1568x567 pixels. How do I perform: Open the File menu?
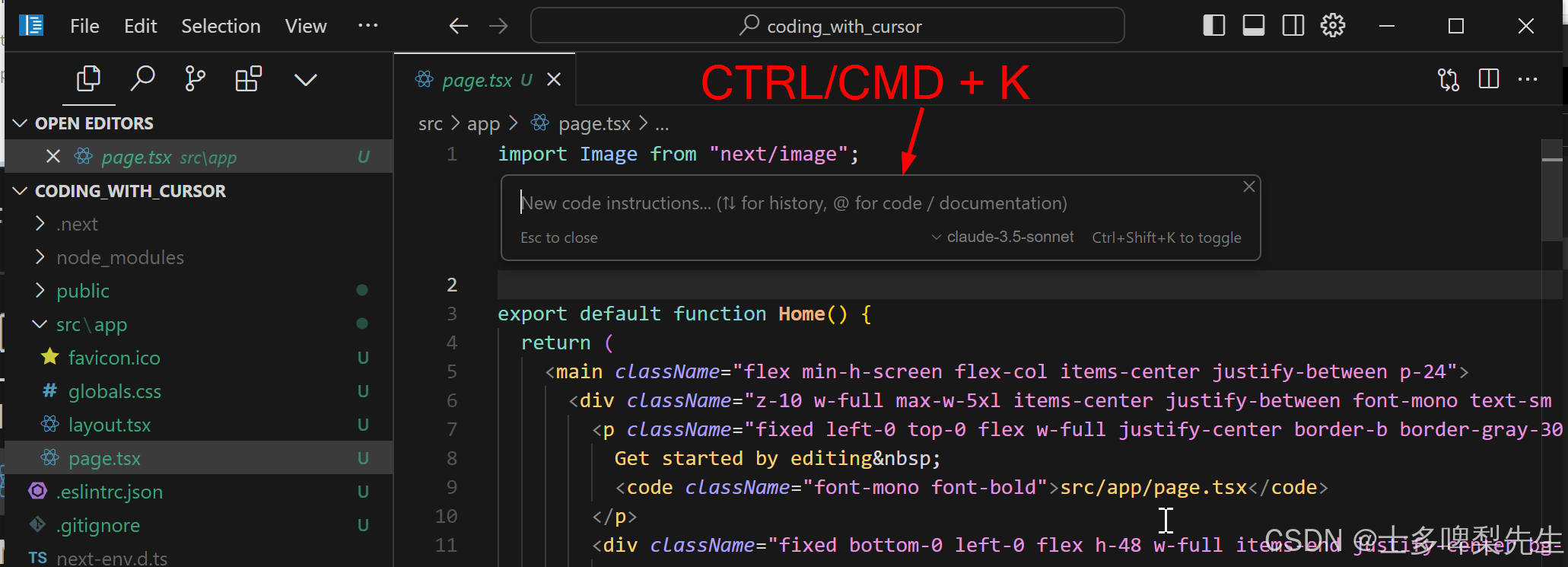[x=84, y=26]
